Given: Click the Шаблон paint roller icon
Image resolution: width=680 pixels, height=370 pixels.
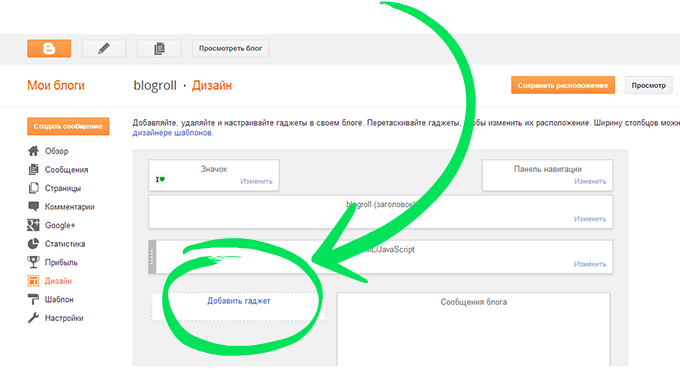Looking at the screenshot, I should 33,299.
